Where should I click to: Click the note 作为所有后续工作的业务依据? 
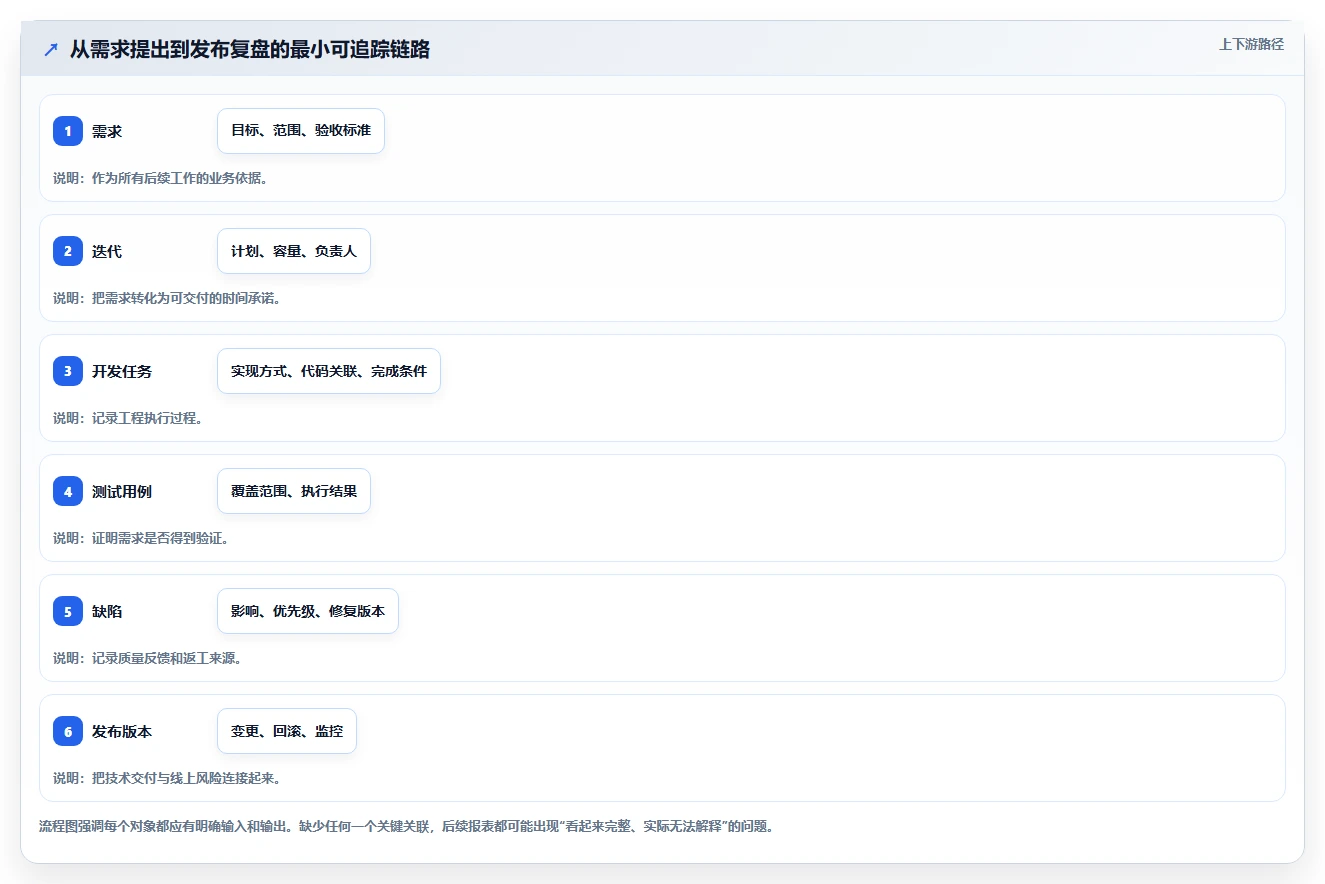tap(160, 178)
